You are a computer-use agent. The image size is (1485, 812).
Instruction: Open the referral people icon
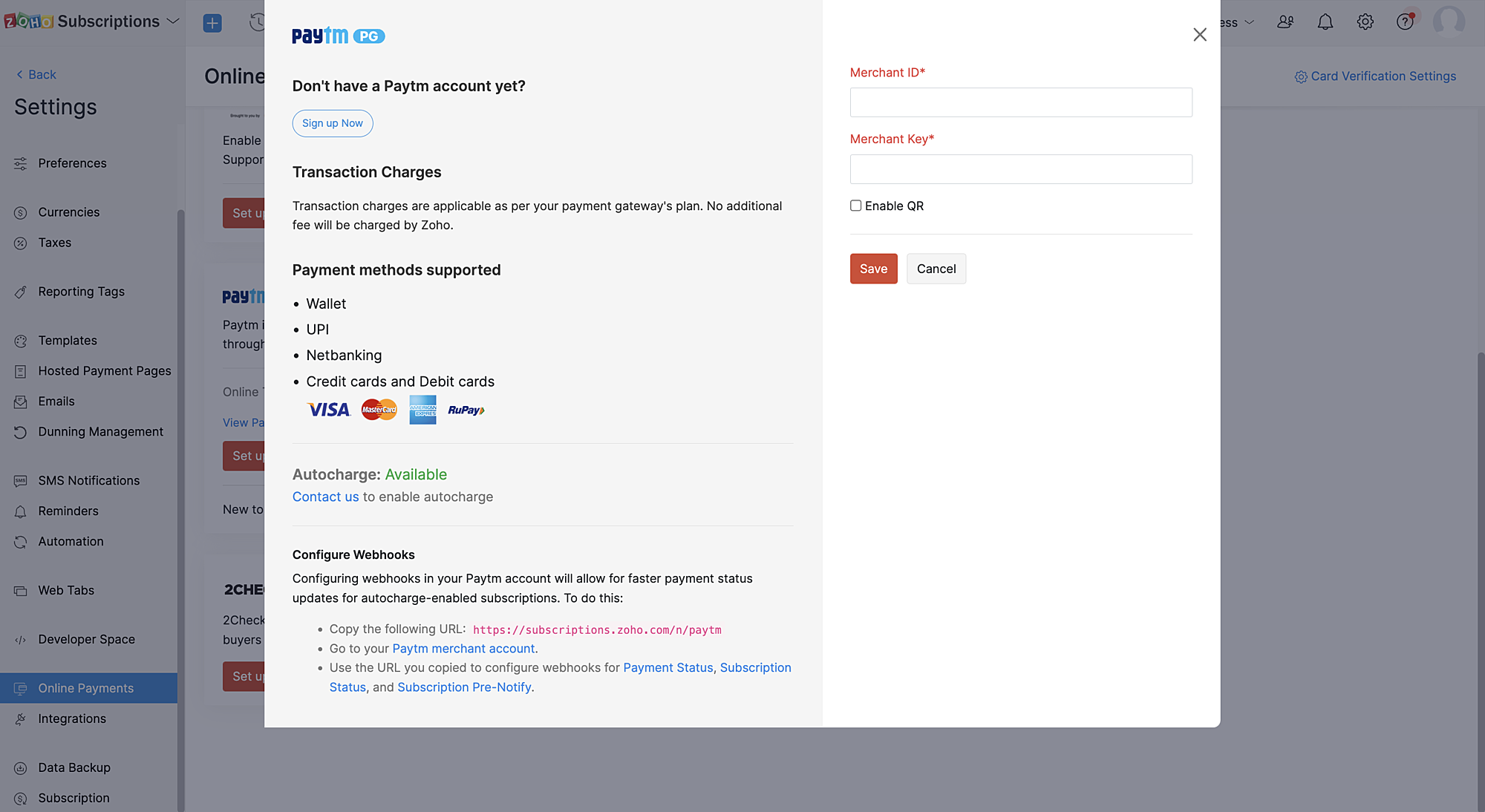click(x=1285, y=22)
